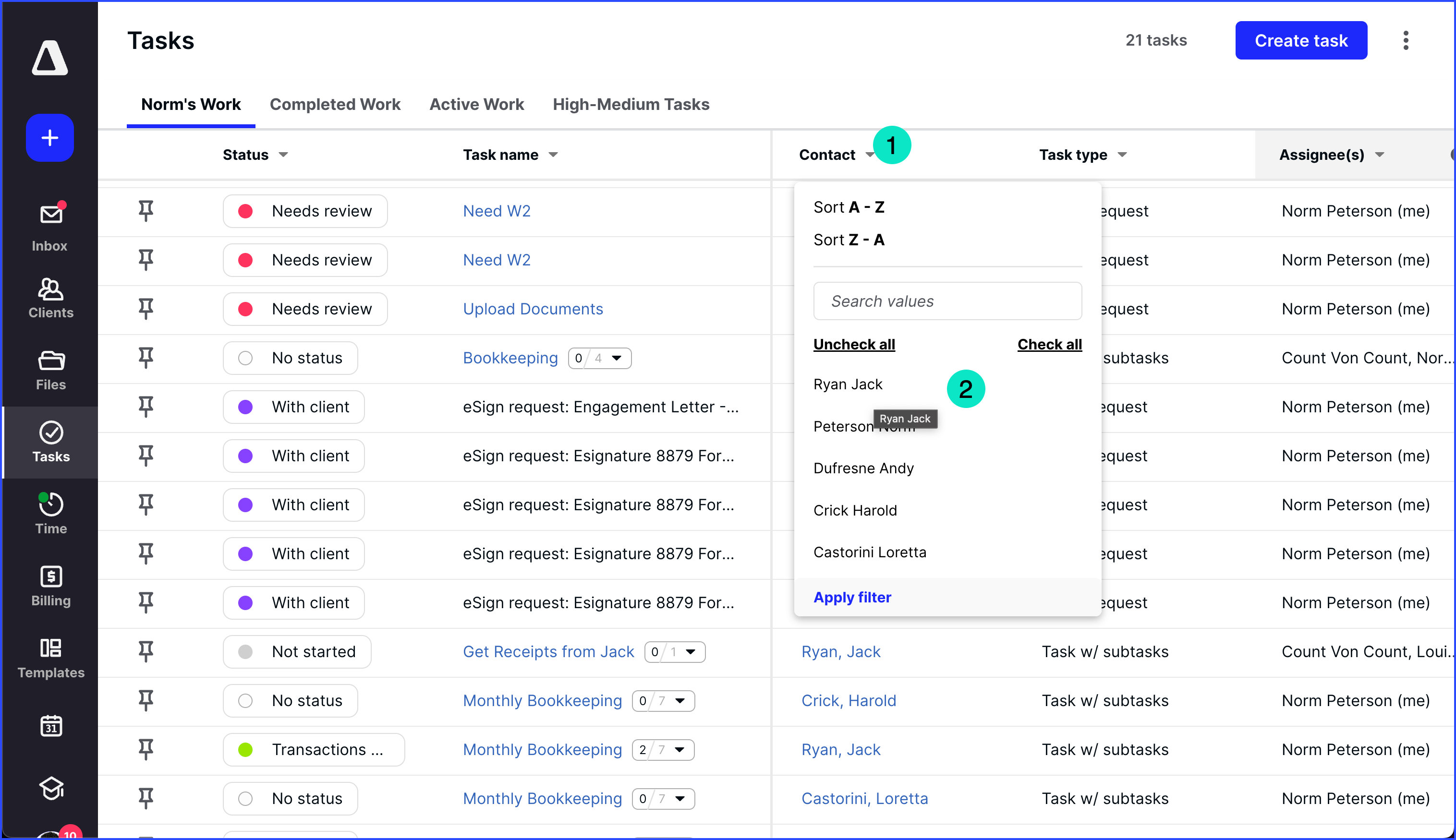The height and width of the screenshot is (840, 1456).
Task: Open the Task type column sort dropdown
Action: point(1122,154)
